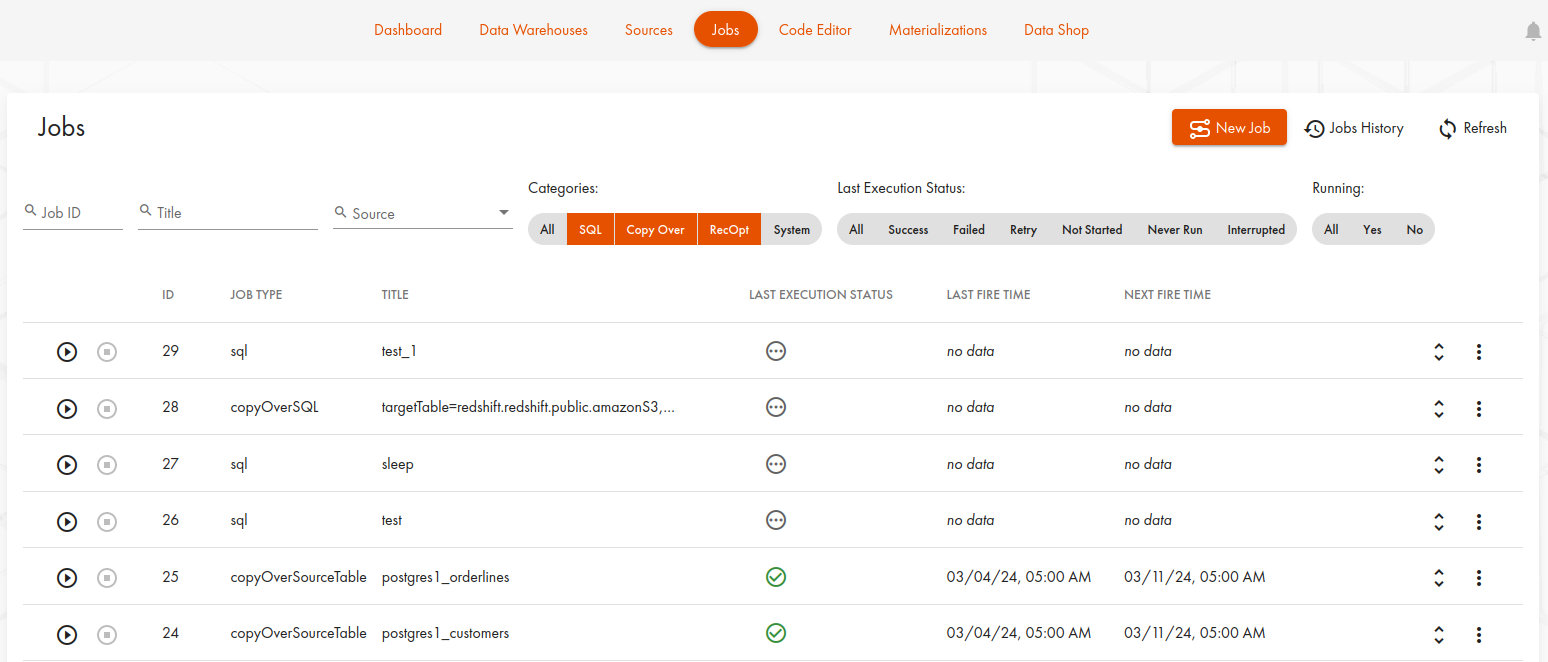Open notifications bell icon
1548x662 pixels.
click(1533, 32)
